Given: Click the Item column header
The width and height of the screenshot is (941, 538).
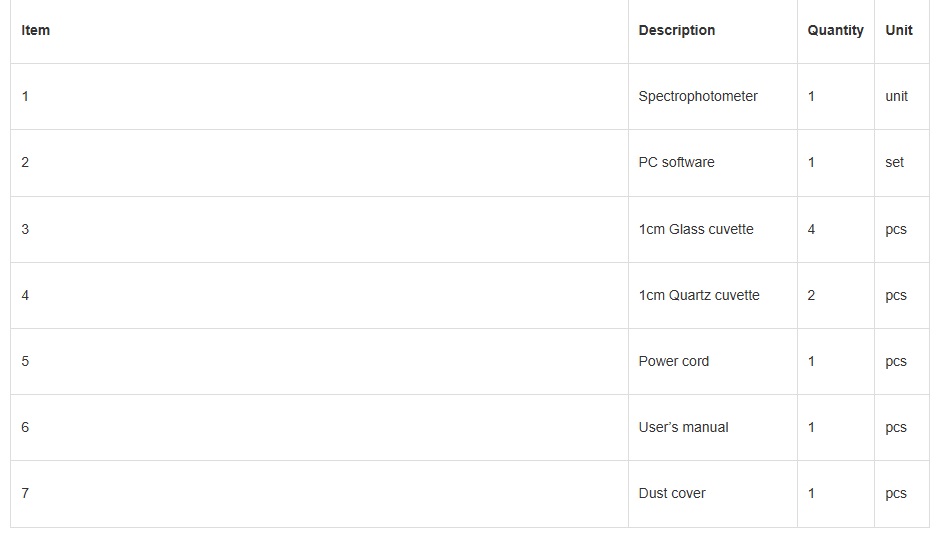Looking at the screenshot, I should tap(35, 30).
